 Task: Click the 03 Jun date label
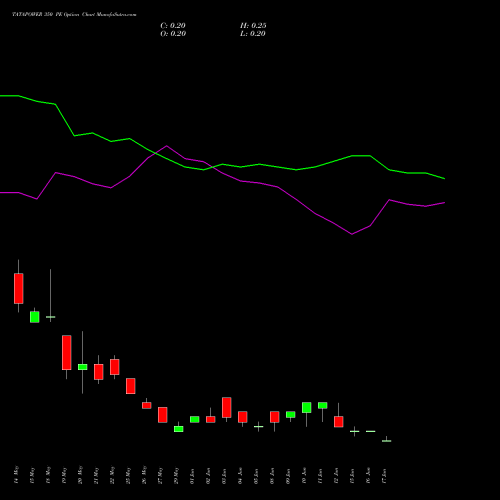[x=225, y=476]
